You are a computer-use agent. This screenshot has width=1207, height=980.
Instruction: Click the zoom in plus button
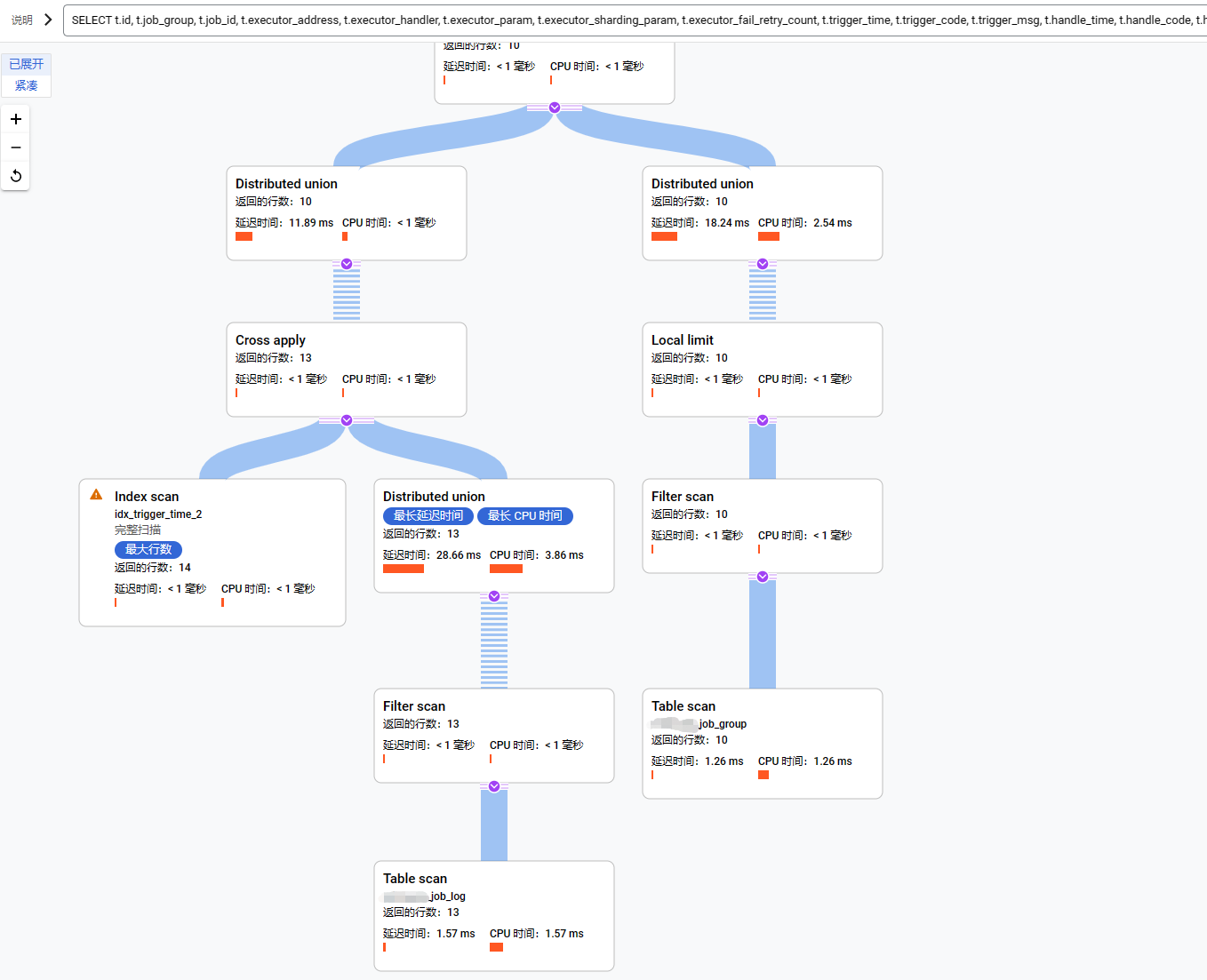point(16,119)
